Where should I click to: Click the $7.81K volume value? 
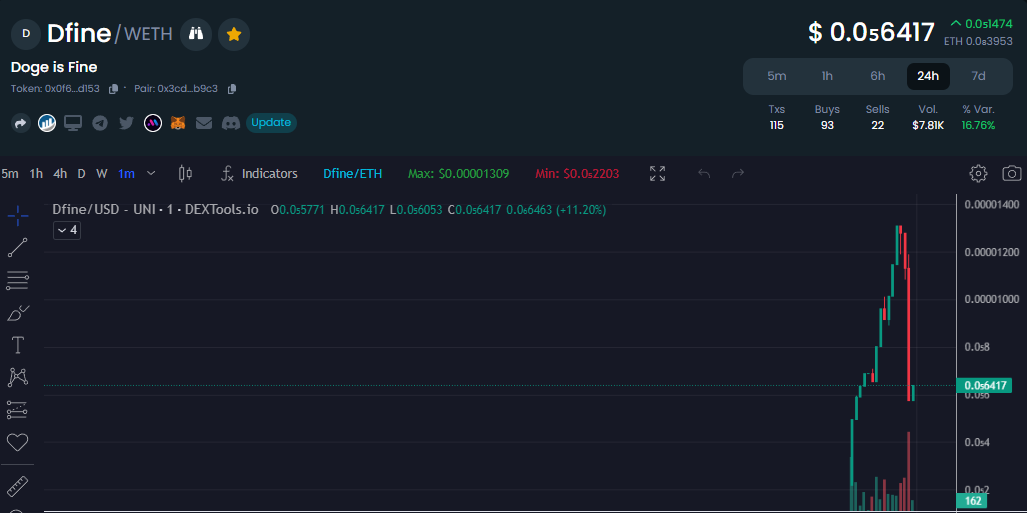pyautogui.click(x=928, y=125)
